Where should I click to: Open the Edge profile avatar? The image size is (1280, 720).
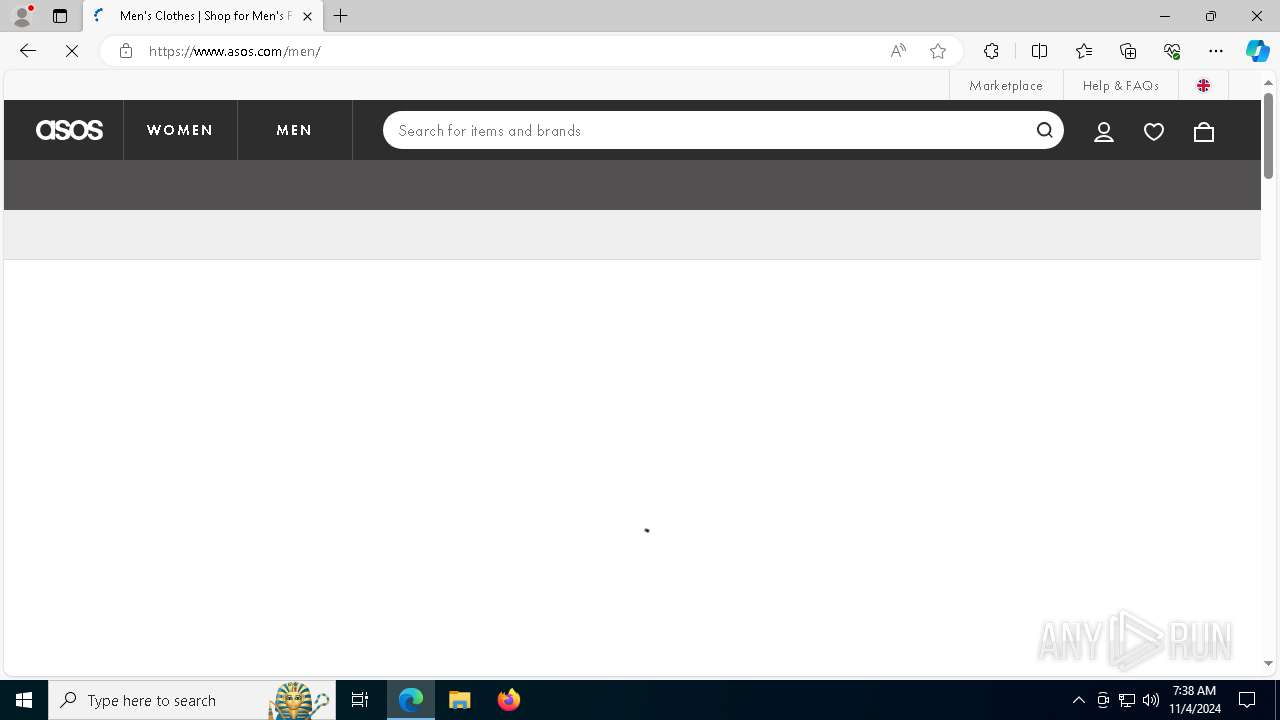point(22,16)
